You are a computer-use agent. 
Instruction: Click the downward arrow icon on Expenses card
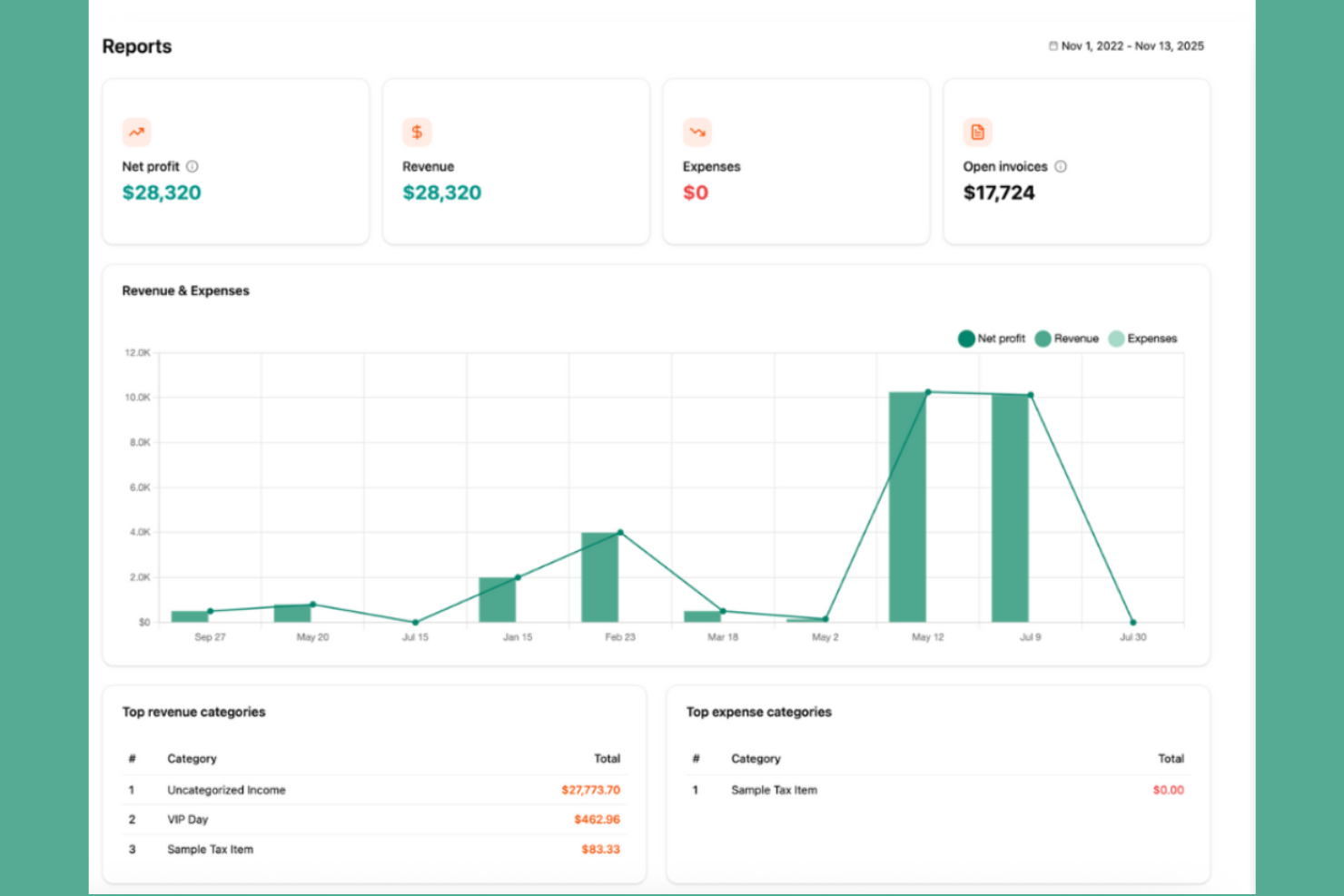(x=697, y=132)
